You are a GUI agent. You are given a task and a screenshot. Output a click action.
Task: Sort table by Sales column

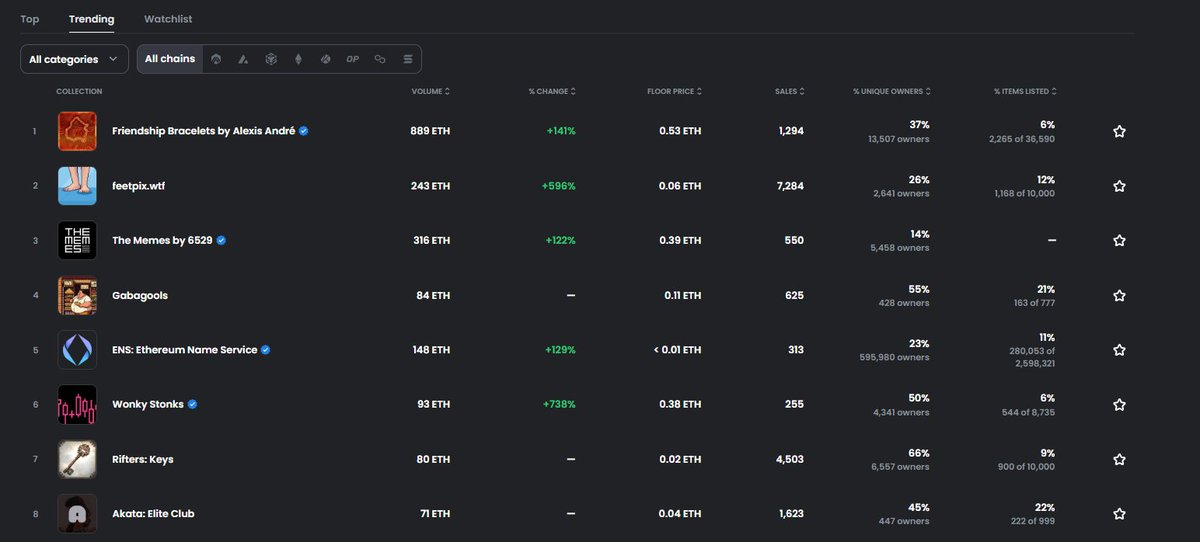click(x=789, y=91)
